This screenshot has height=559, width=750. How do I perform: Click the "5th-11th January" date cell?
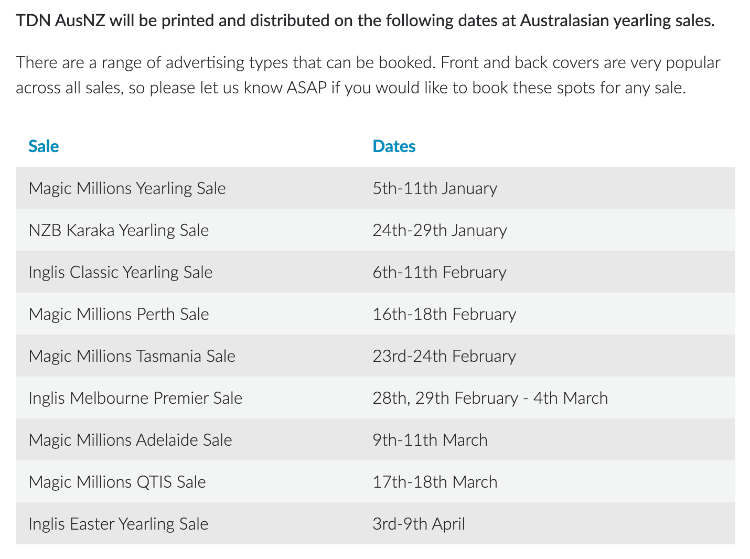pos(434,188)
